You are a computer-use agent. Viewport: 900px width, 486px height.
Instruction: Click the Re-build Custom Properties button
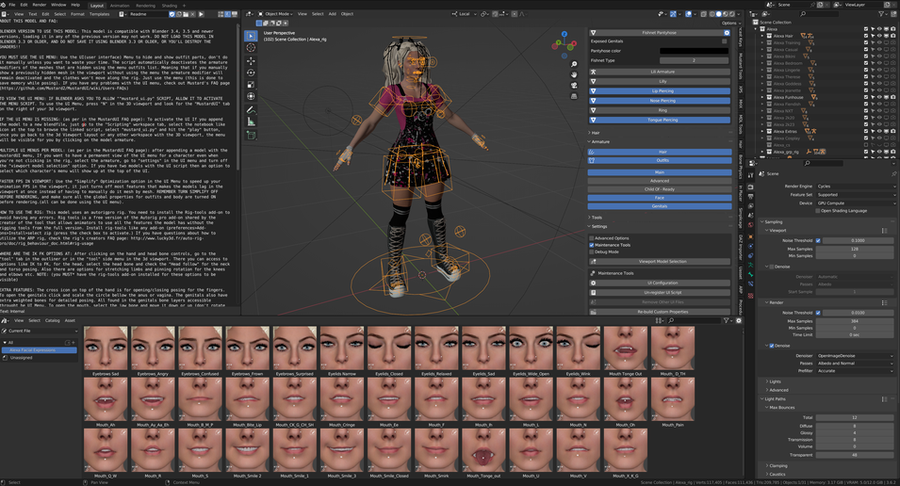(659, 312)
